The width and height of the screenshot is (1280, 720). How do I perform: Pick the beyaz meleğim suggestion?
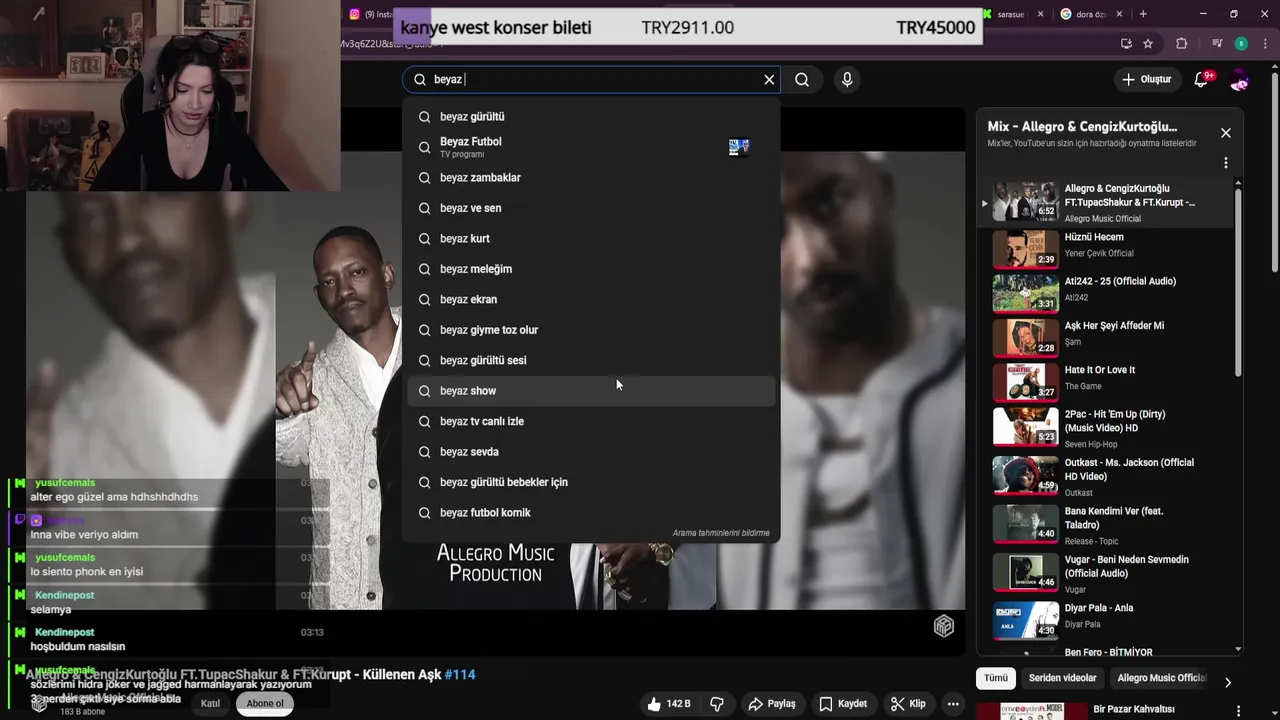click(x=591, y=269)
